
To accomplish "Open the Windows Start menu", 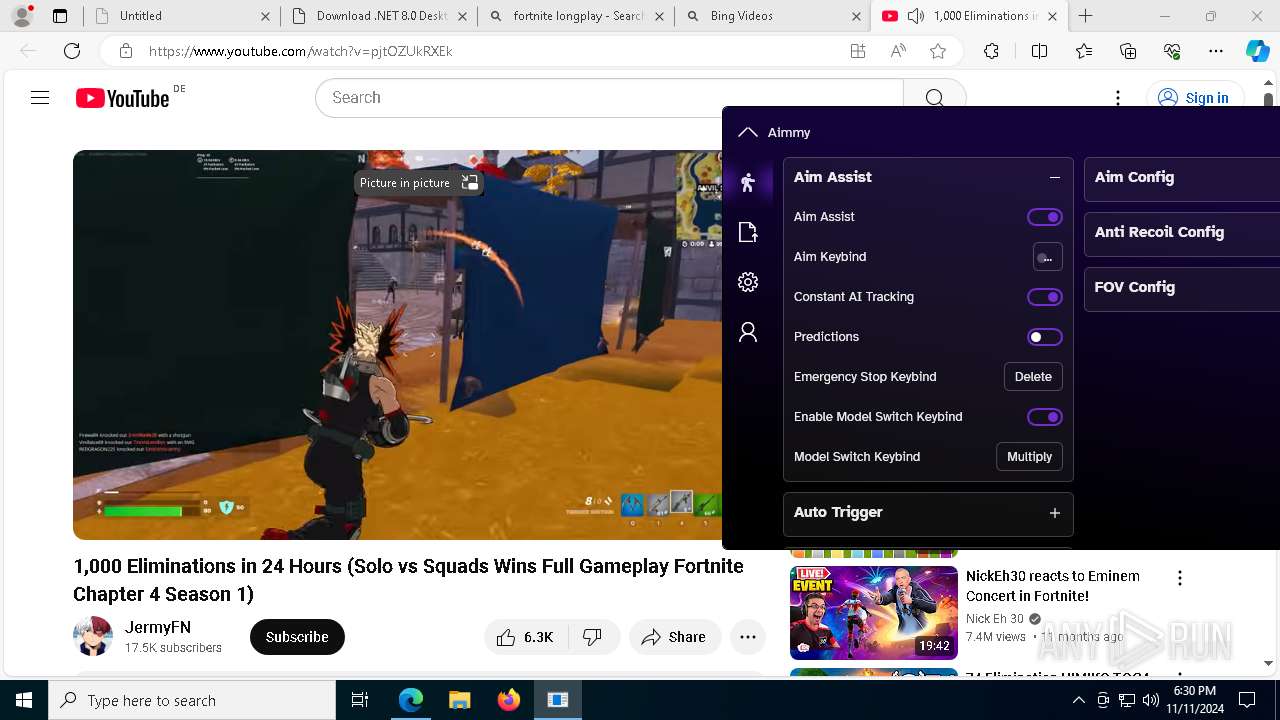I will tap(24, 700).
